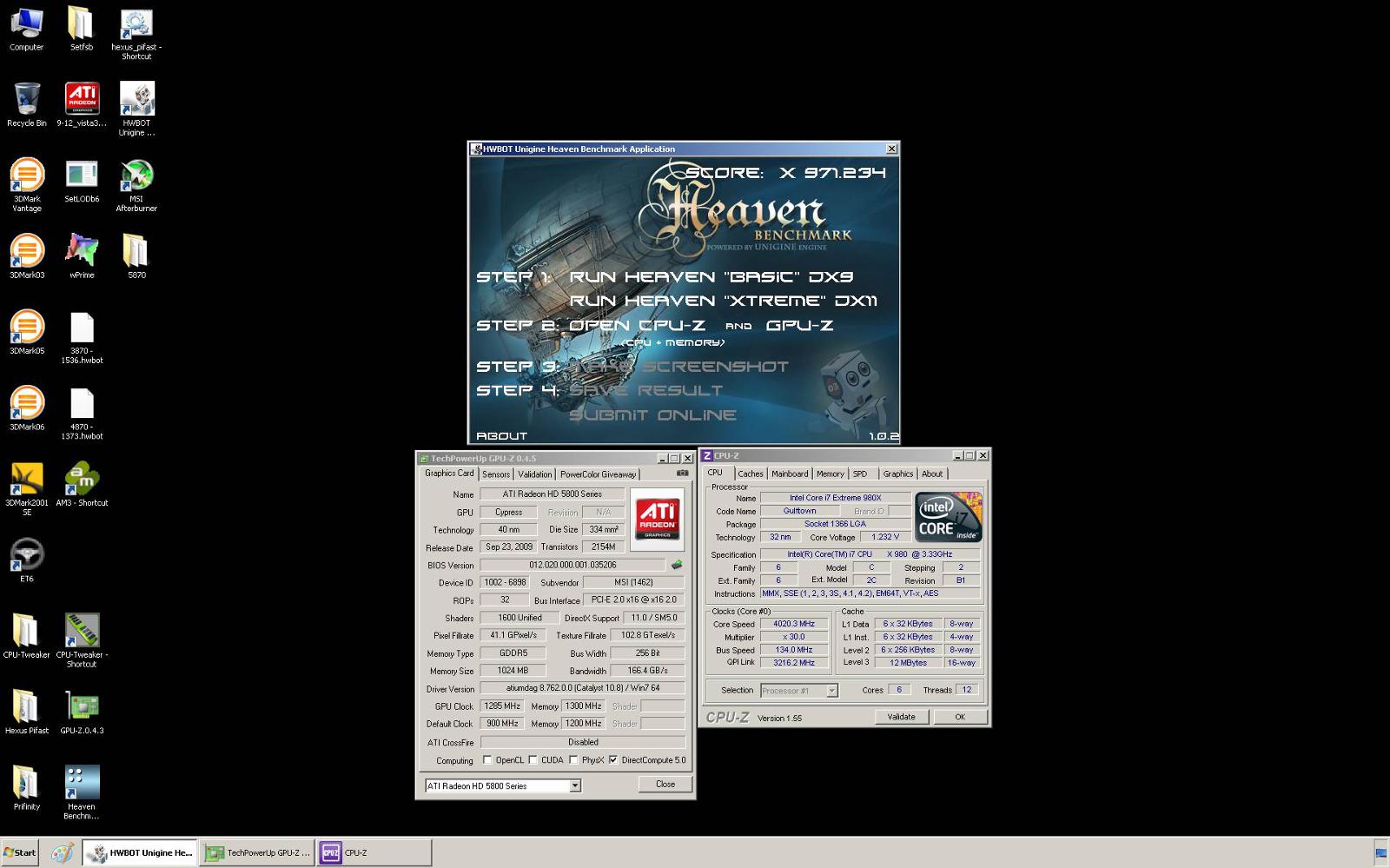Open the 5870 folder
The image size is (1390, 868).
[136, 255]
